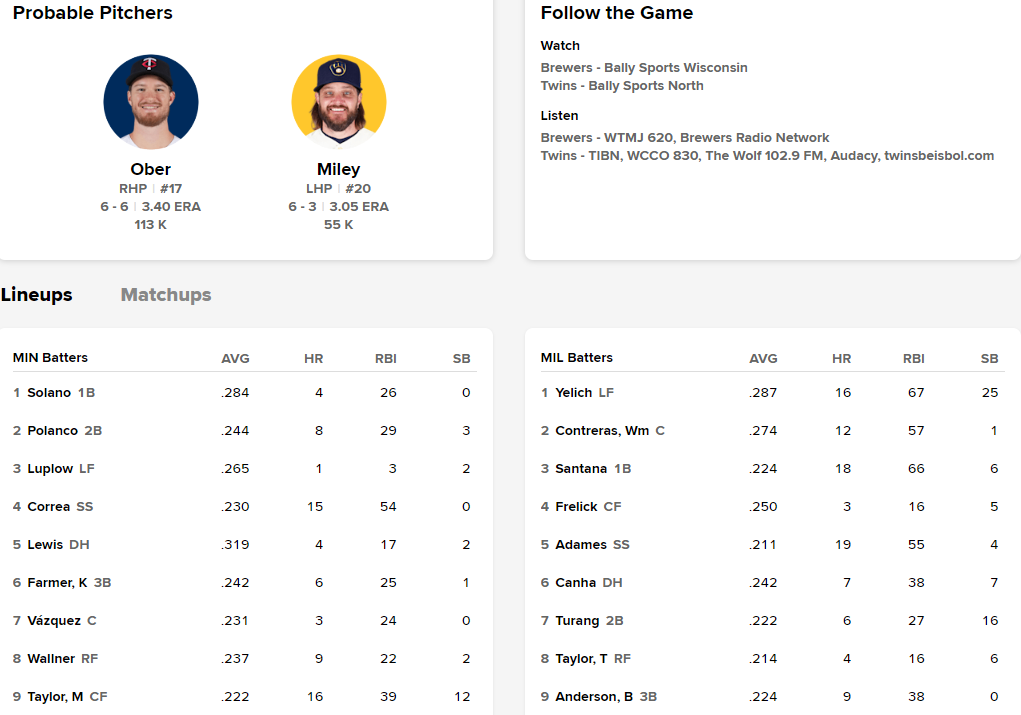This screenshot has height=715, width=1021.
Task: Click Miley's pitcher headshot photo
Action: [x=339, y=102]
